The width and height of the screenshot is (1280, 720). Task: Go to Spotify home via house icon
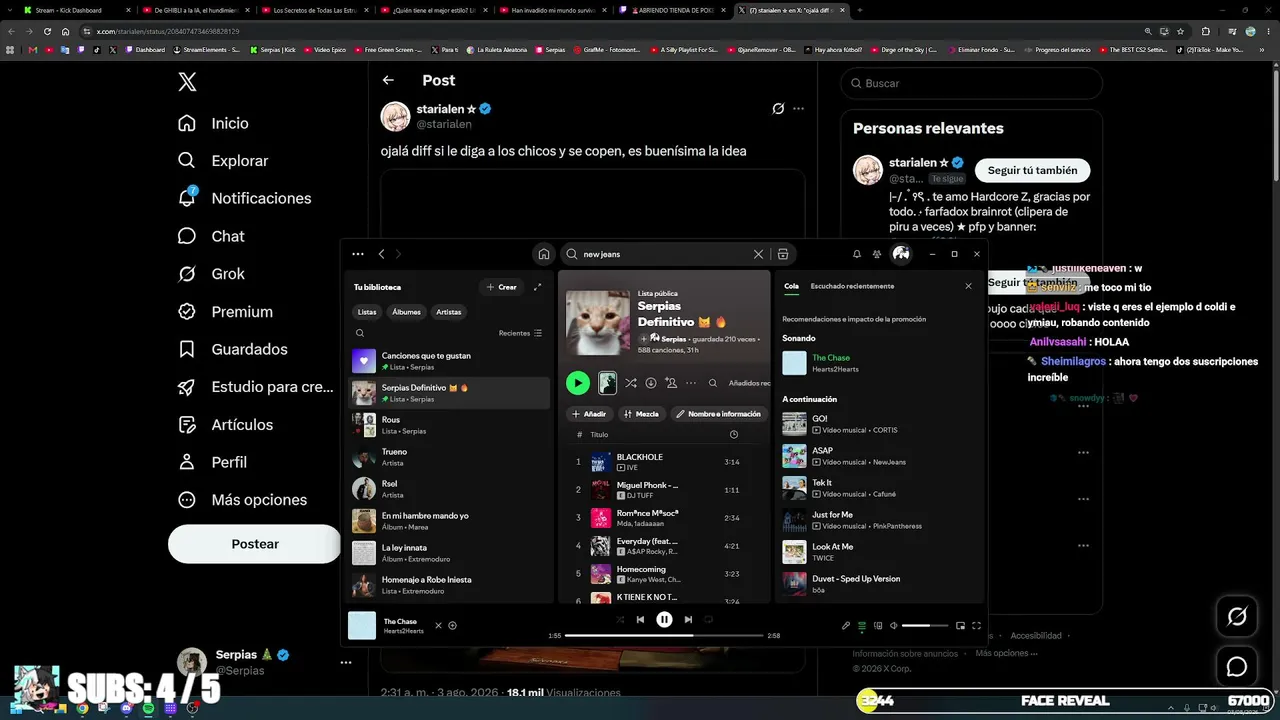(543, 254)
